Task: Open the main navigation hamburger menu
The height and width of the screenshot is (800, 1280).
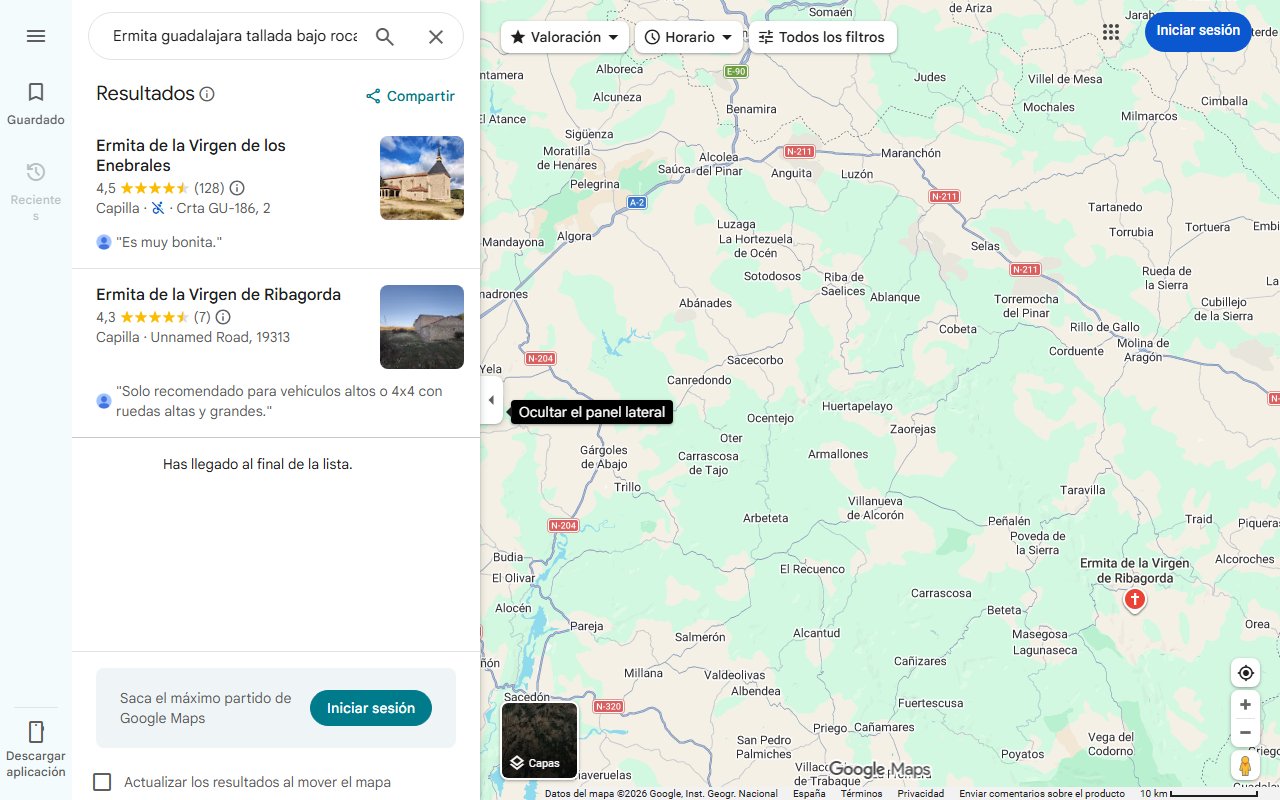Action: coord(36,36)
